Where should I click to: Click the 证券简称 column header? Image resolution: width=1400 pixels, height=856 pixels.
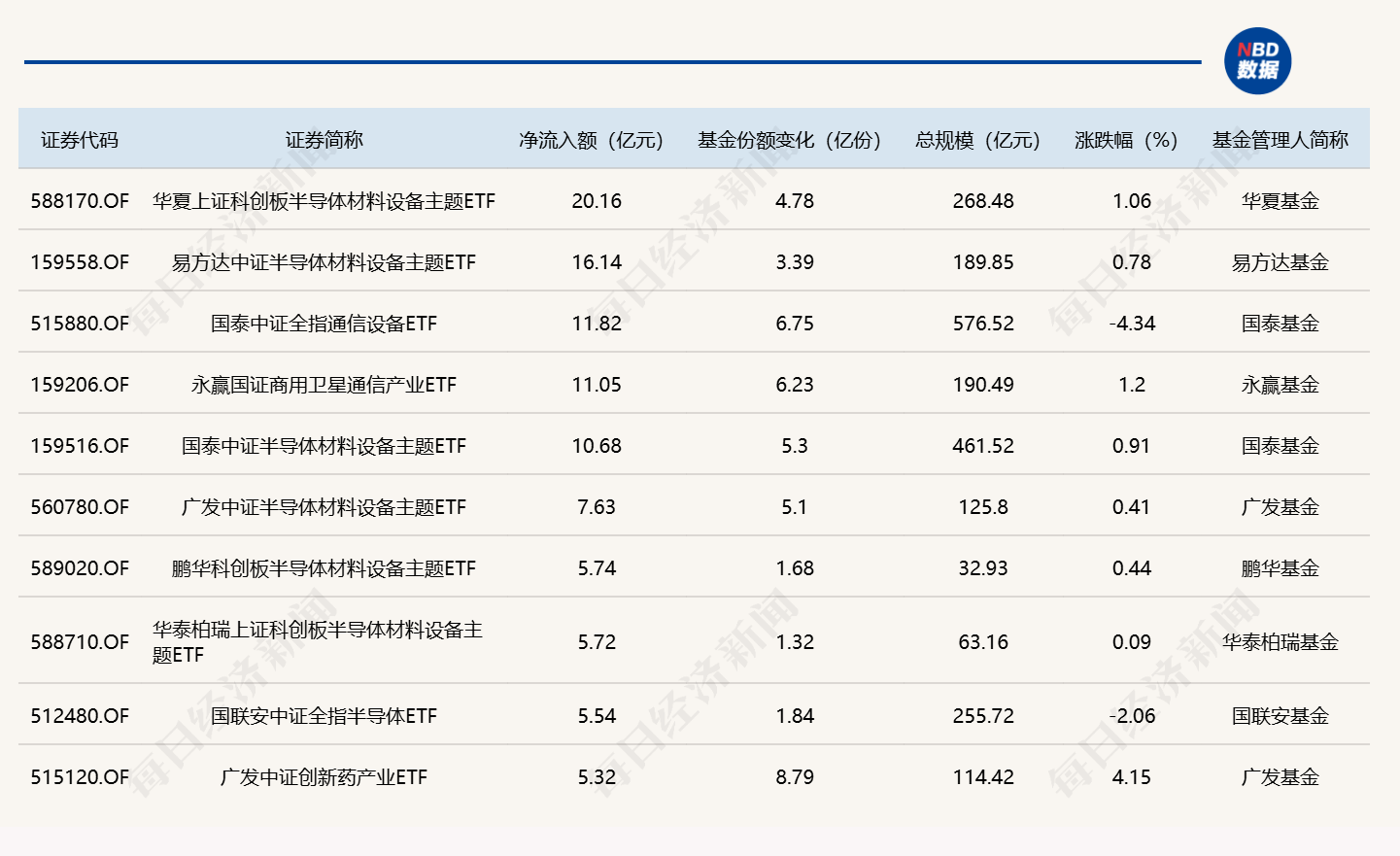point(324,140)
